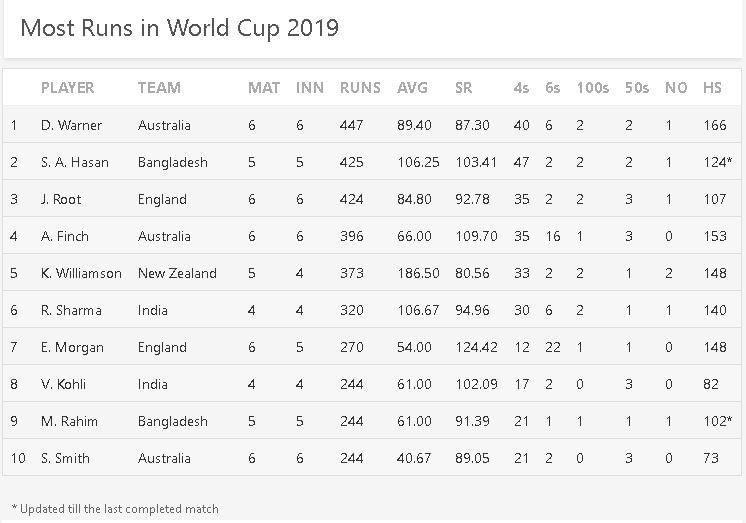Click E. Morgan player name
The image size is (746, 523).
coord(72,347)
